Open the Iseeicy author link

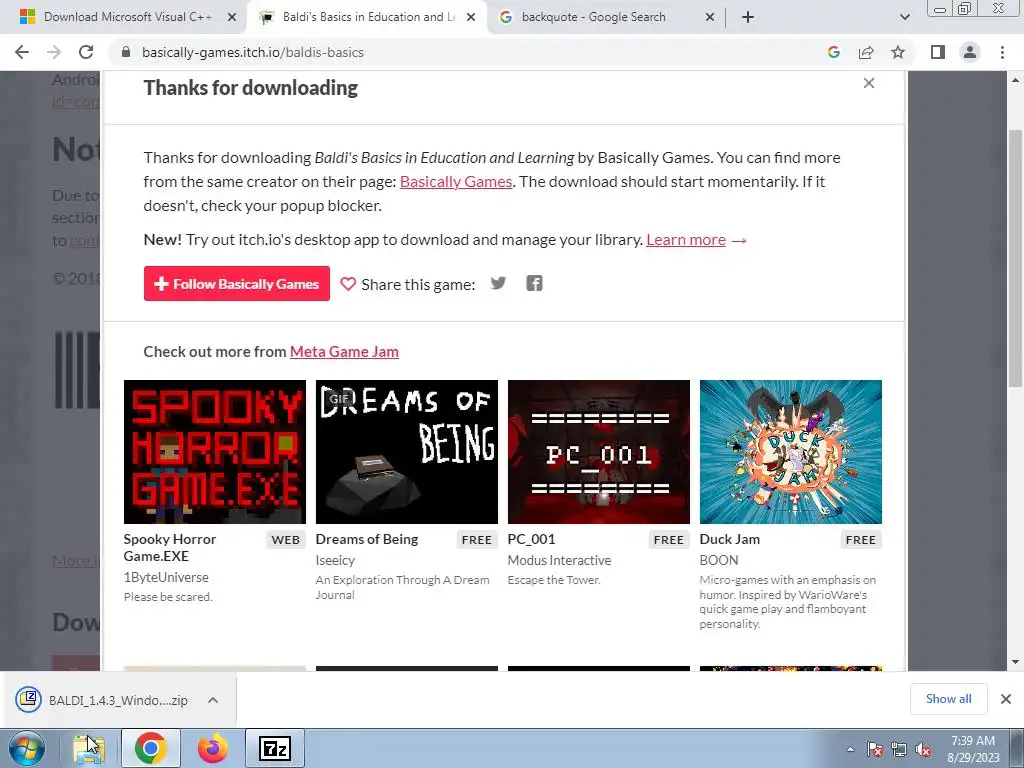pyautogui.click(x=335, y=560)
